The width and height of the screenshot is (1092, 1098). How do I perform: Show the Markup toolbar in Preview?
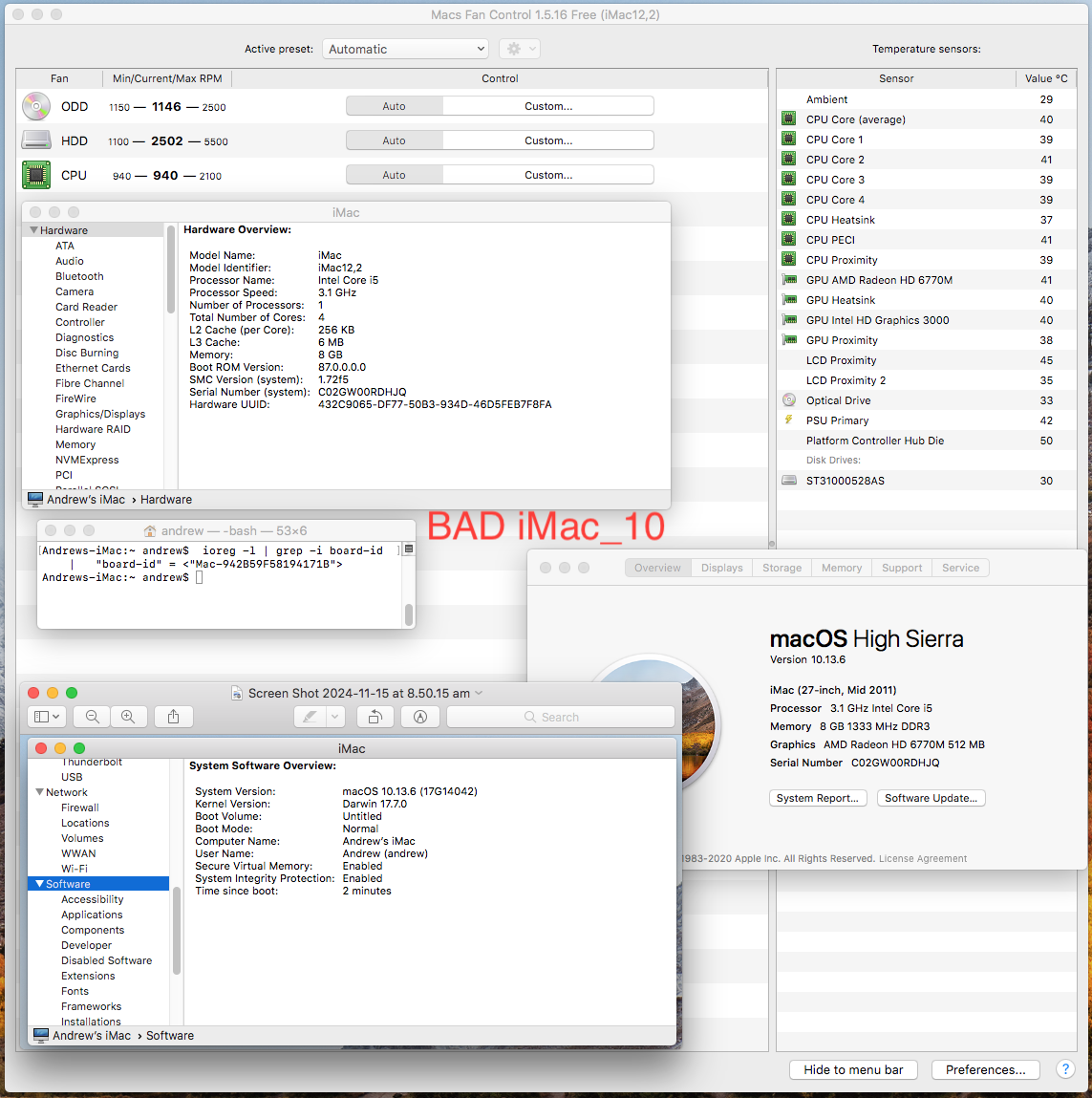point(420,717)
